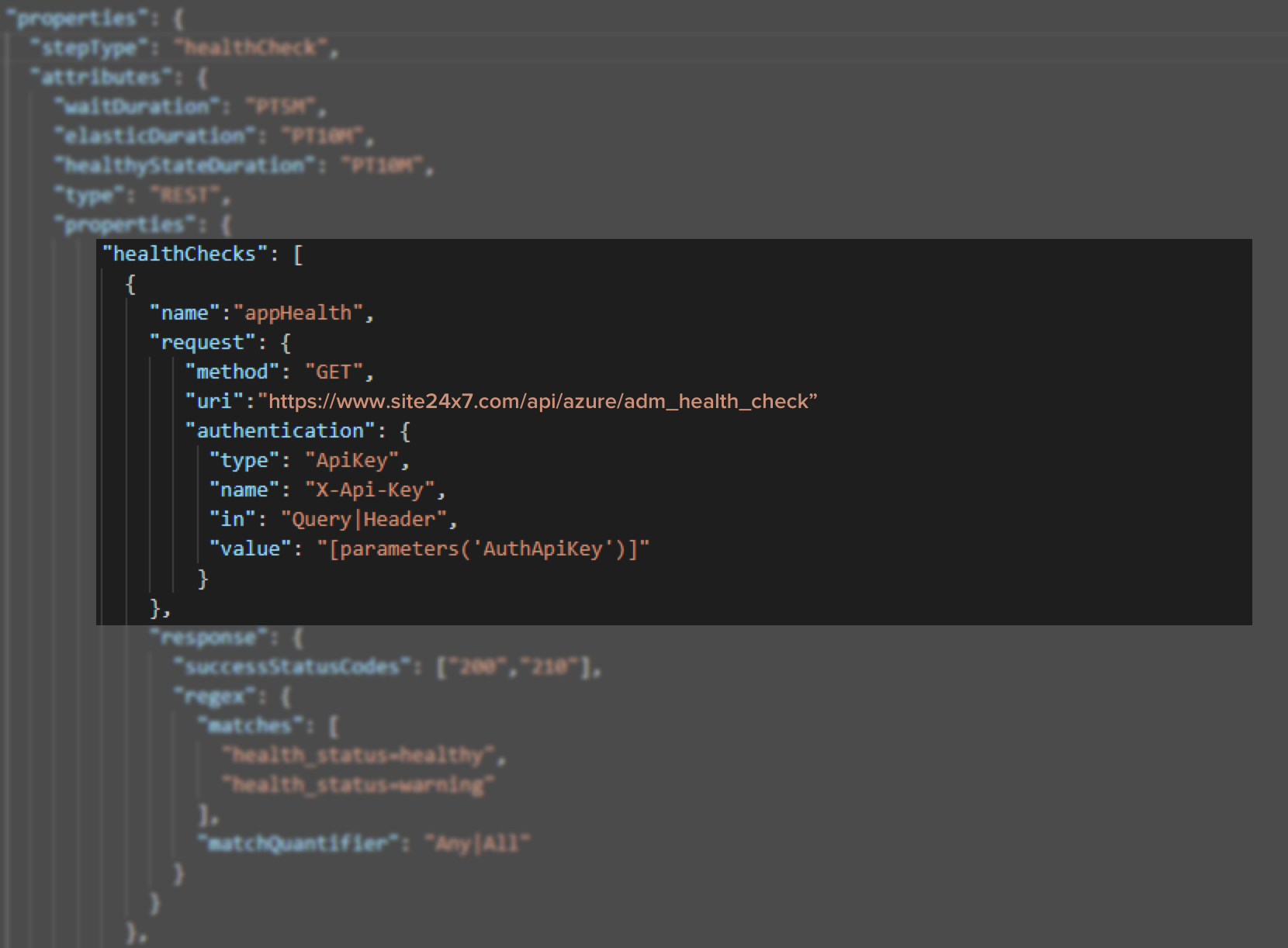Select the "GET" method value
This screenshot has height=948, width=1288.
(334, 372)
